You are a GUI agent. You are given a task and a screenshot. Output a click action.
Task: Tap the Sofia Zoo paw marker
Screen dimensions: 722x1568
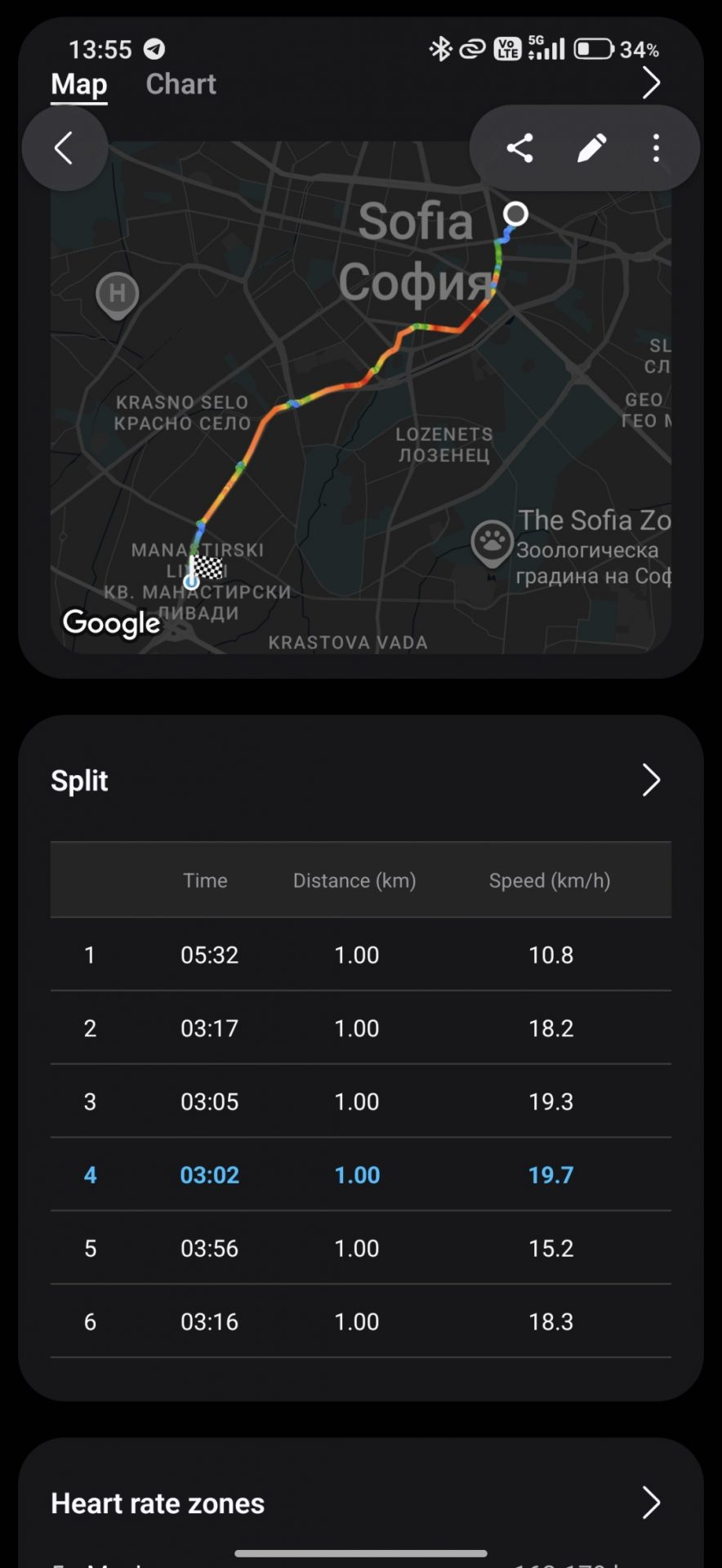point(492,543)
